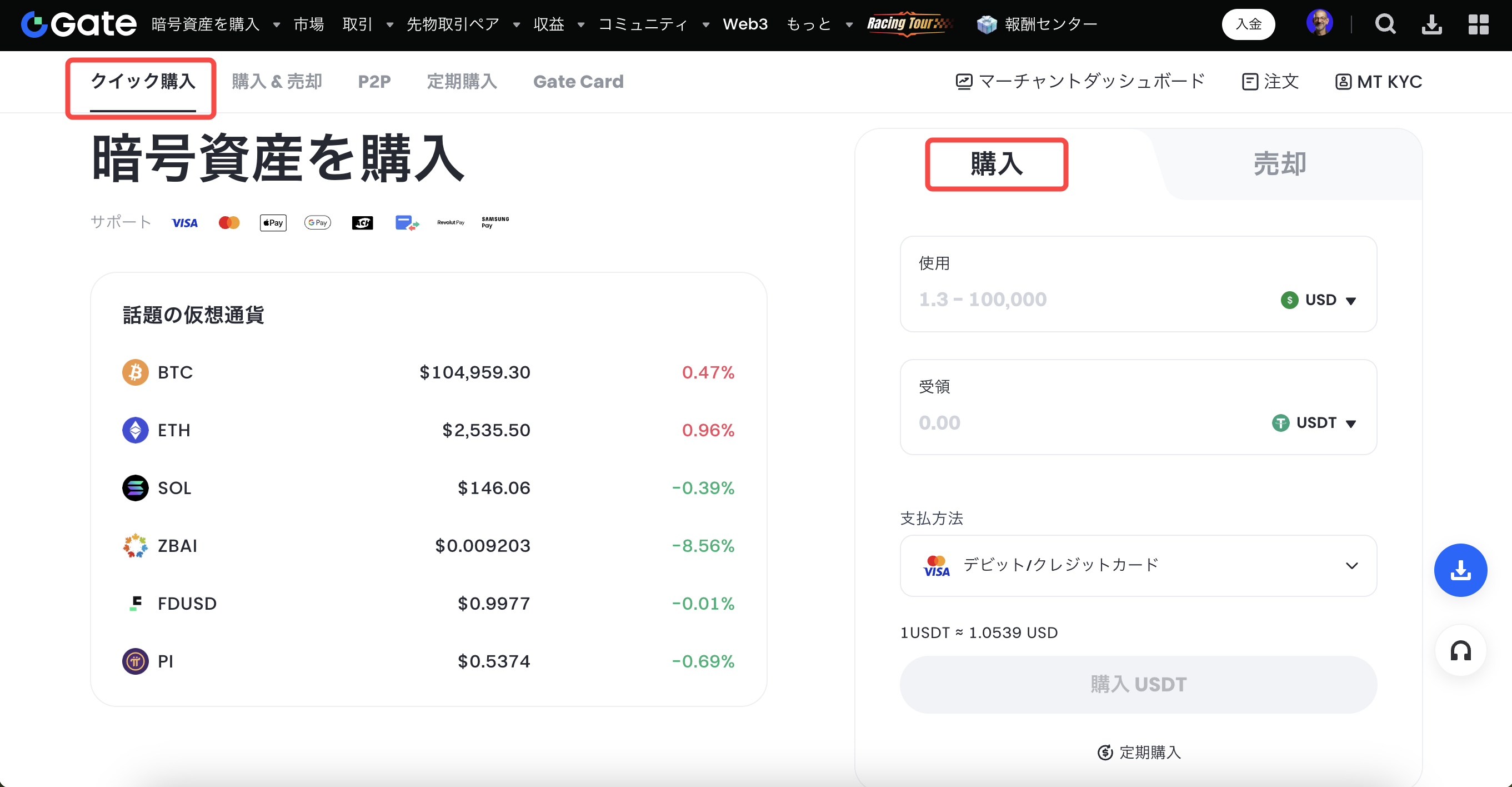Select the 購入 buy tab
This screenshot has width=1512, height=787.
(996, 164)
